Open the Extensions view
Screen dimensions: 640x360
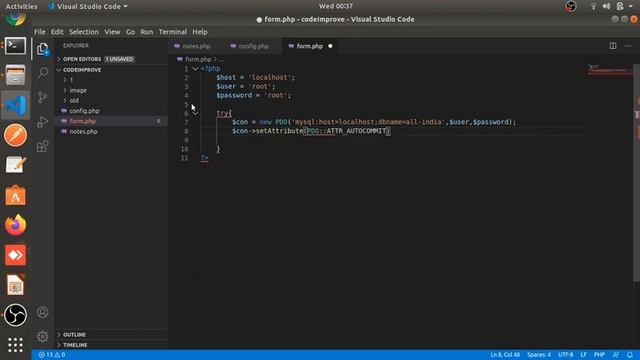(x=42, y=146)
